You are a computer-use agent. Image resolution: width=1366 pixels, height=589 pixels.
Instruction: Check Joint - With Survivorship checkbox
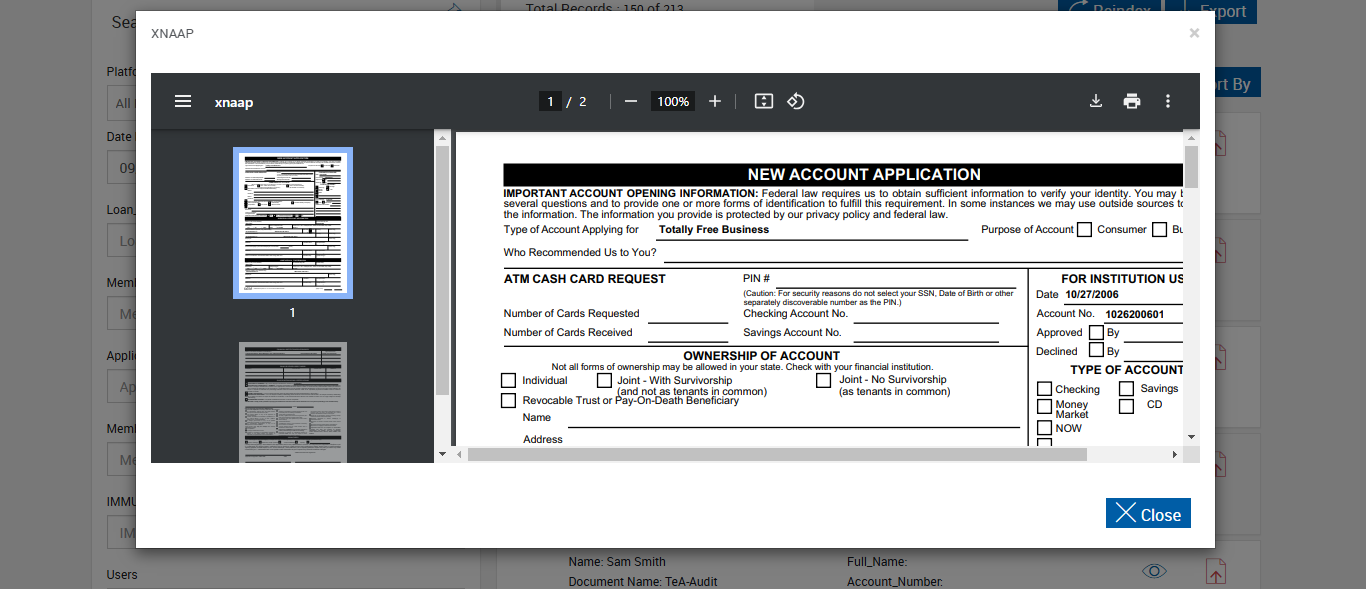click(x=604, y=381)
